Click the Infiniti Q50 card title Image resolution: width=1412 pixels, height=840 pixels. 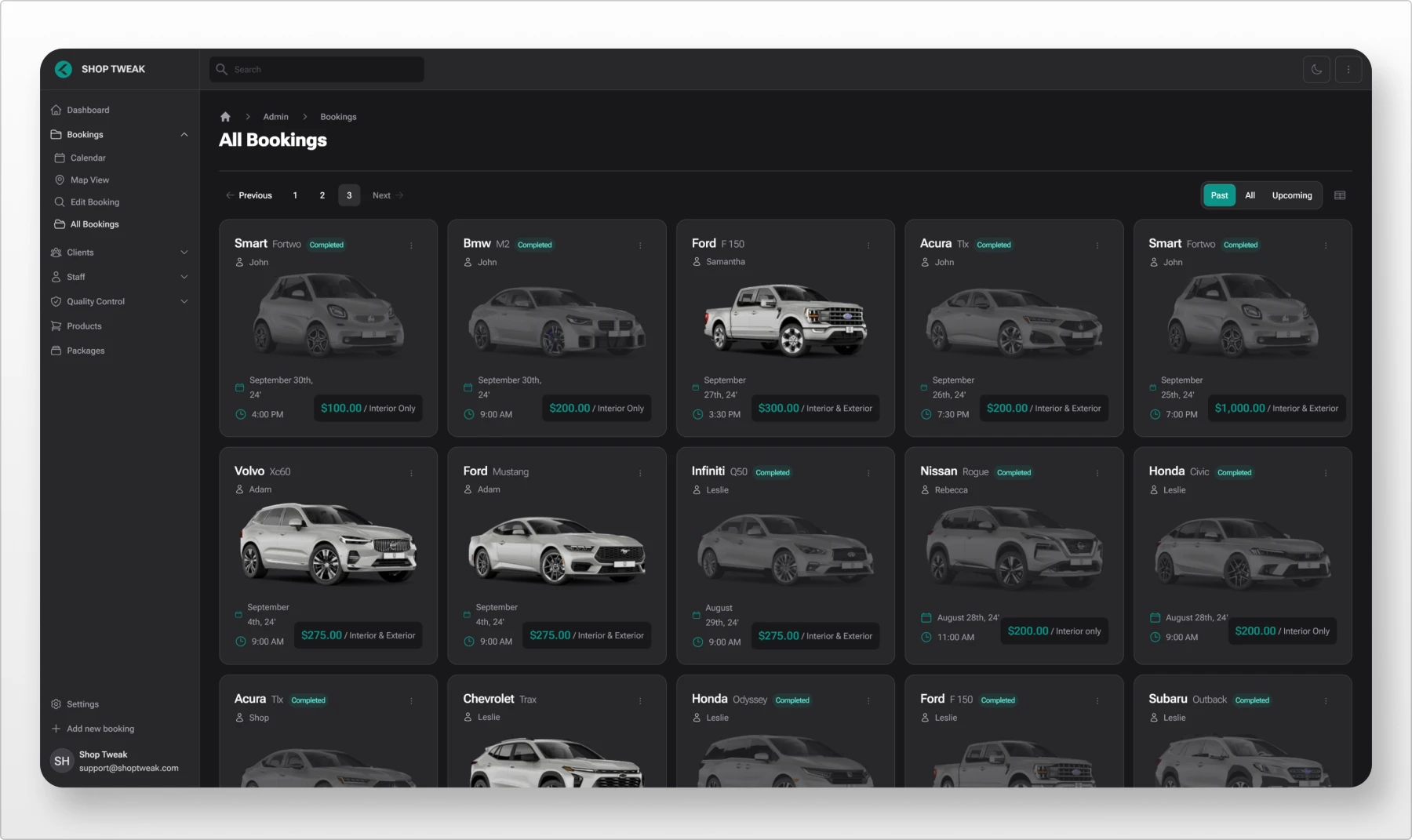coord(719,471)
